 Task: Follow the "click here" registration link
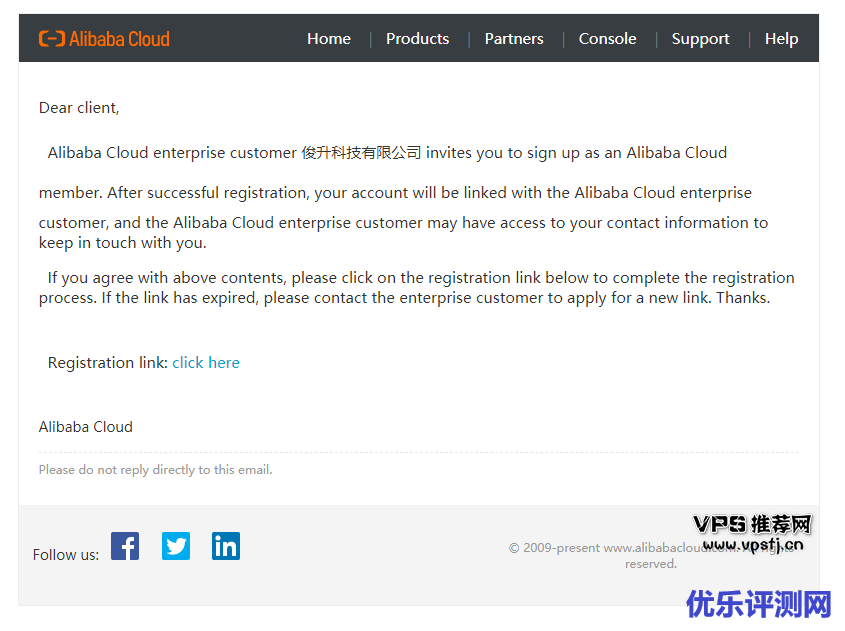pyautogui.click(x=206, y=363)
